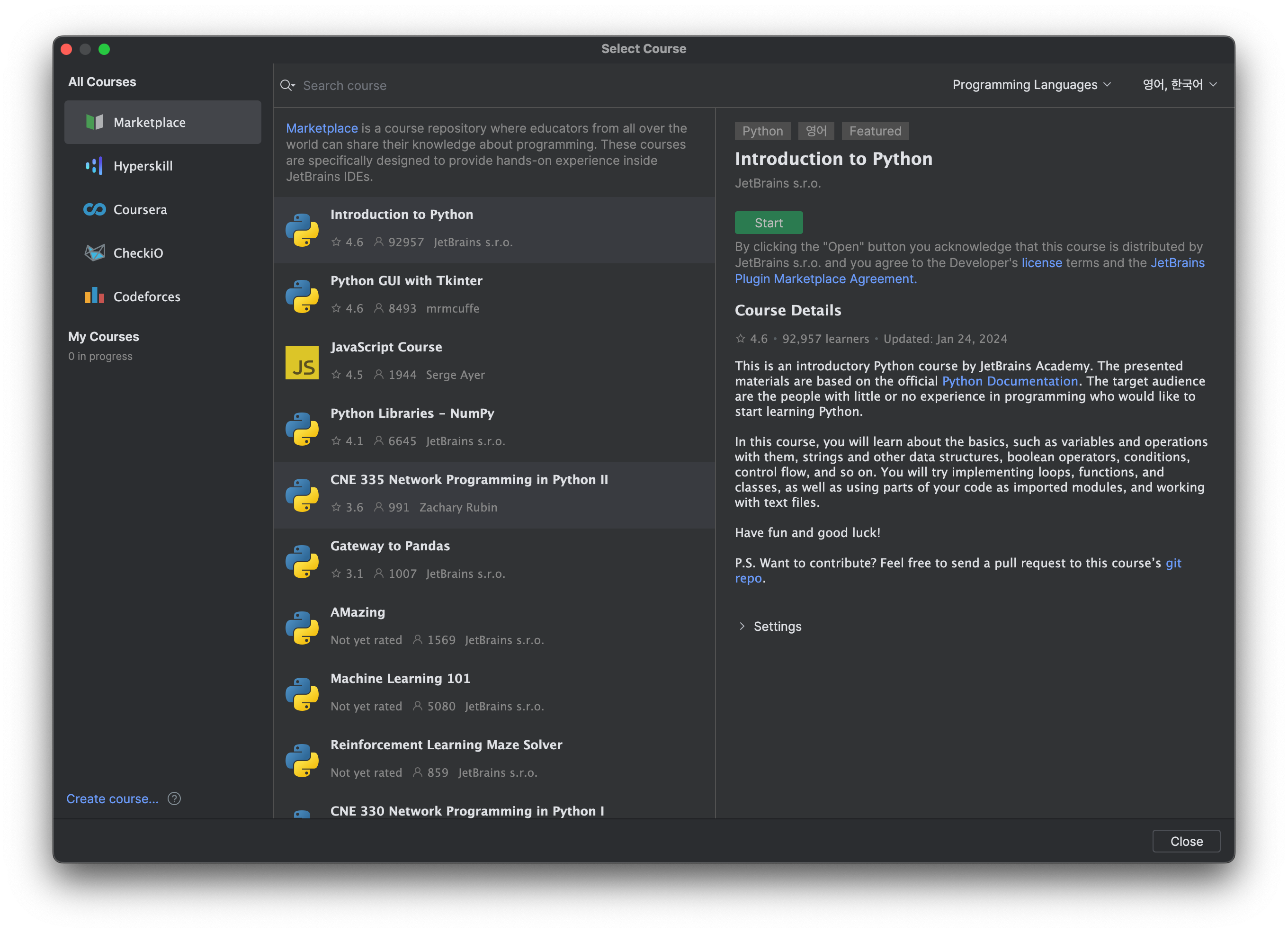Open the Python Documentation link
1288x933 pixels.
click(1009, 381)
